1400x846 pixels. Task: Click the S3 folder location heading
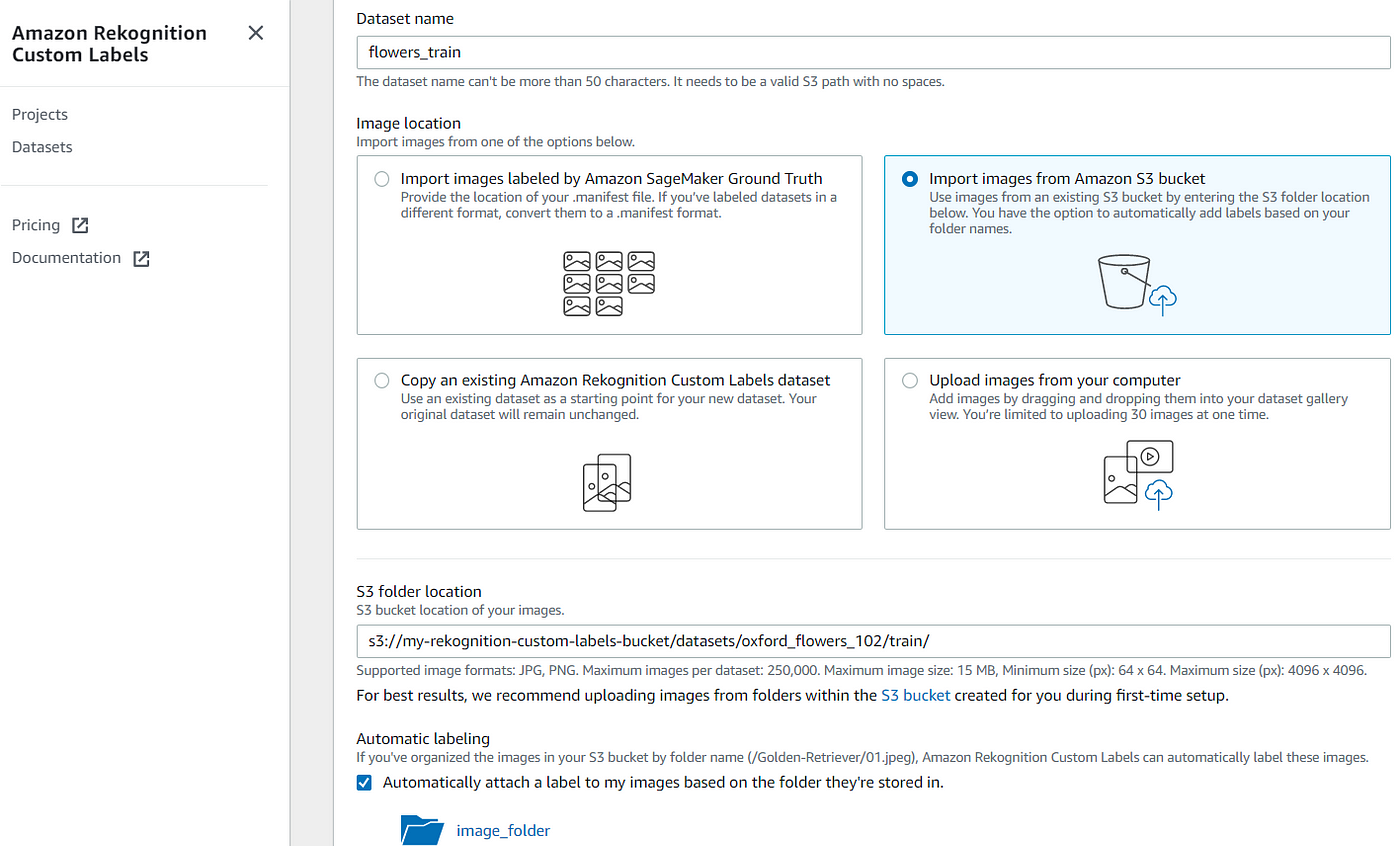pos(419,591)
